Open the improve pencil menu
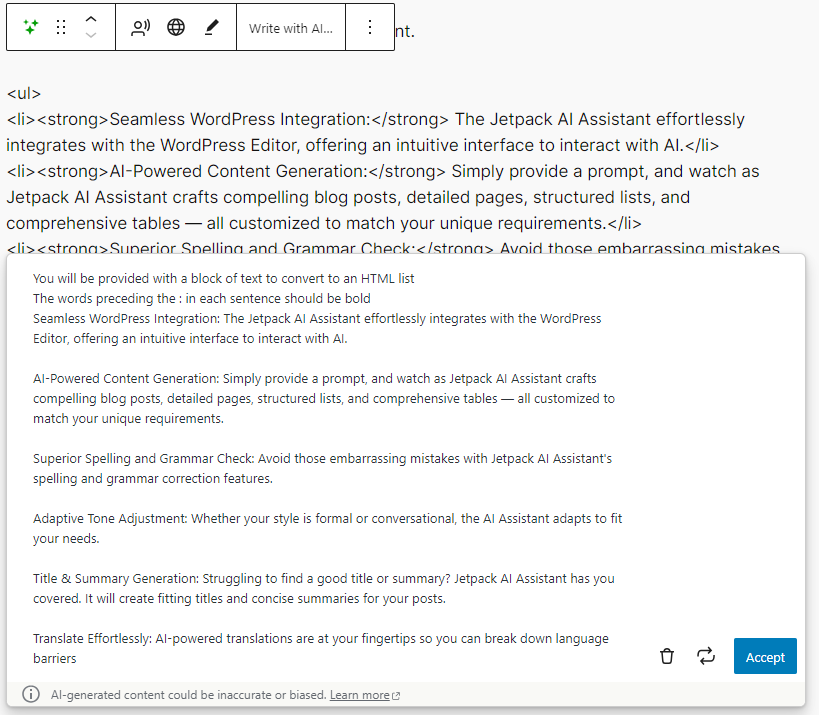 coord(211,27)
